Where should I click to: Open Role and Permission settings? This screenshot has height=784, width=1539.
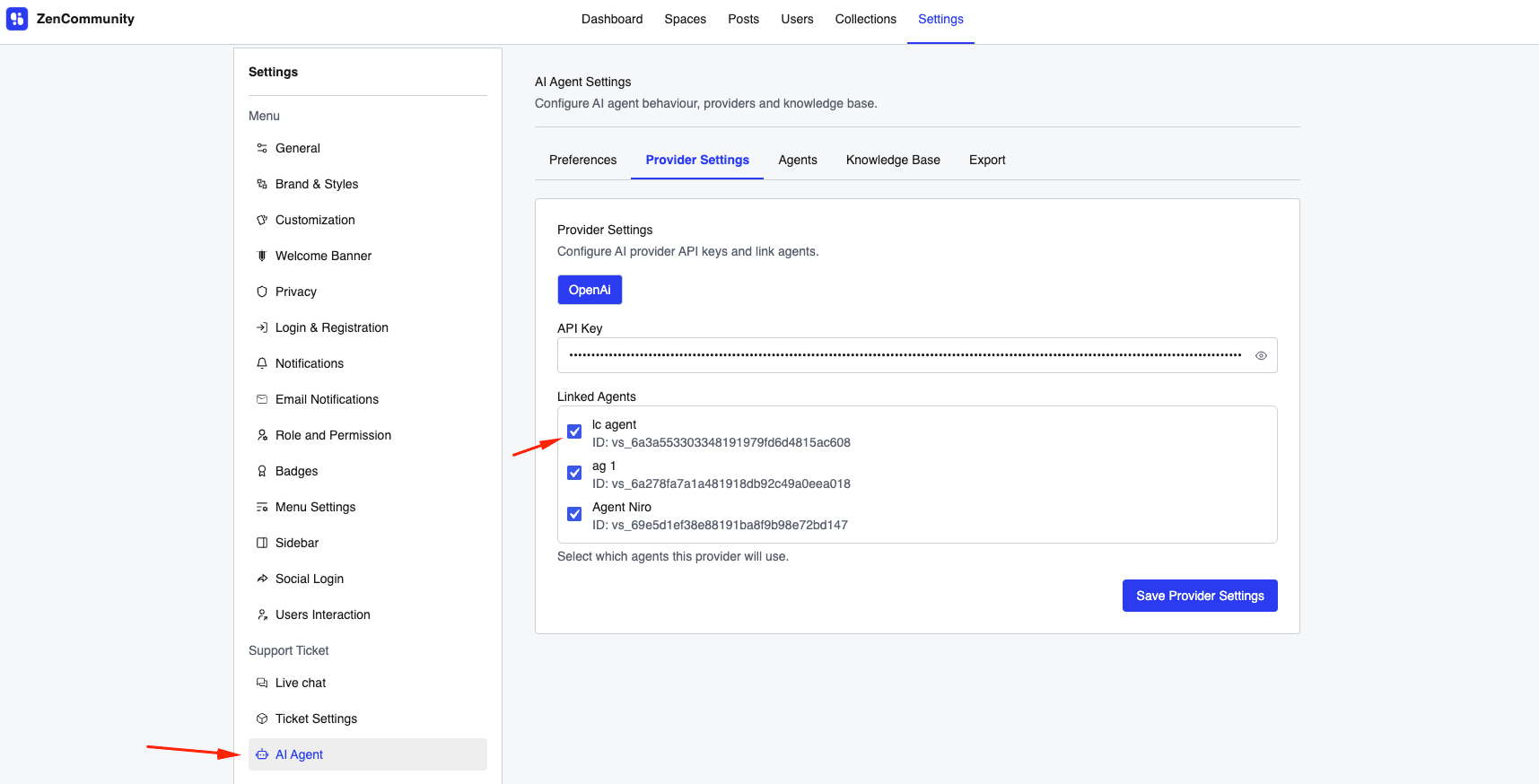(x=368, y=435)
